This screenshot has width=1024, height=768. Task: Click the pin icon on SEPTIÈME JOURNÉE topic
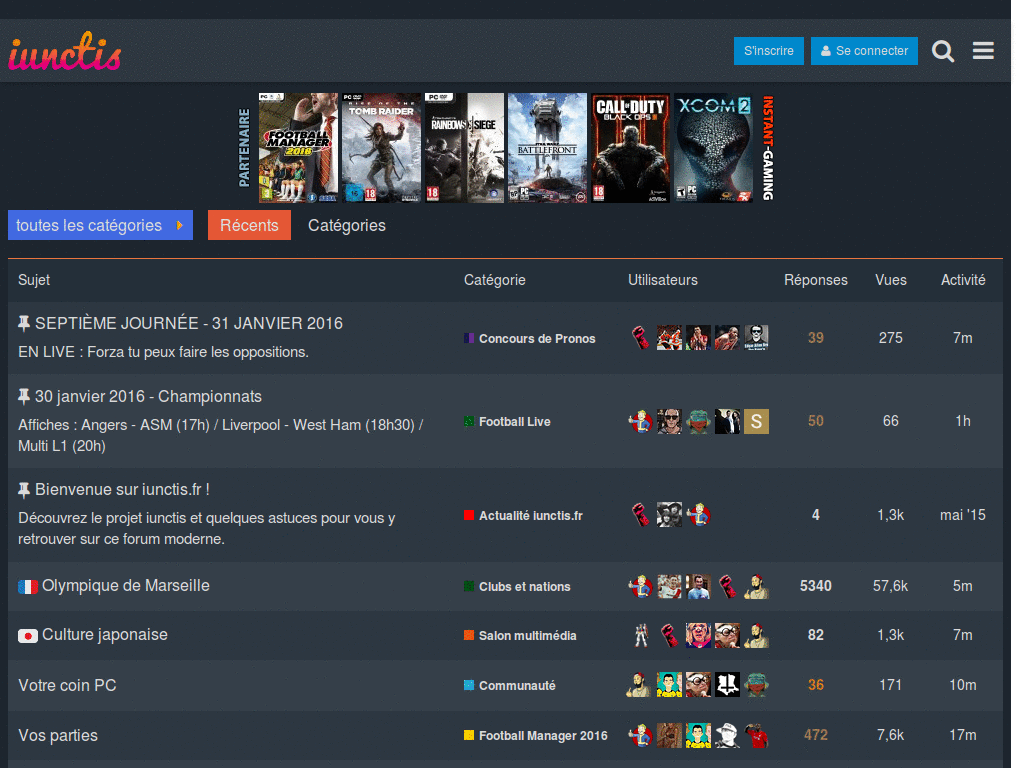coord(24,324)
